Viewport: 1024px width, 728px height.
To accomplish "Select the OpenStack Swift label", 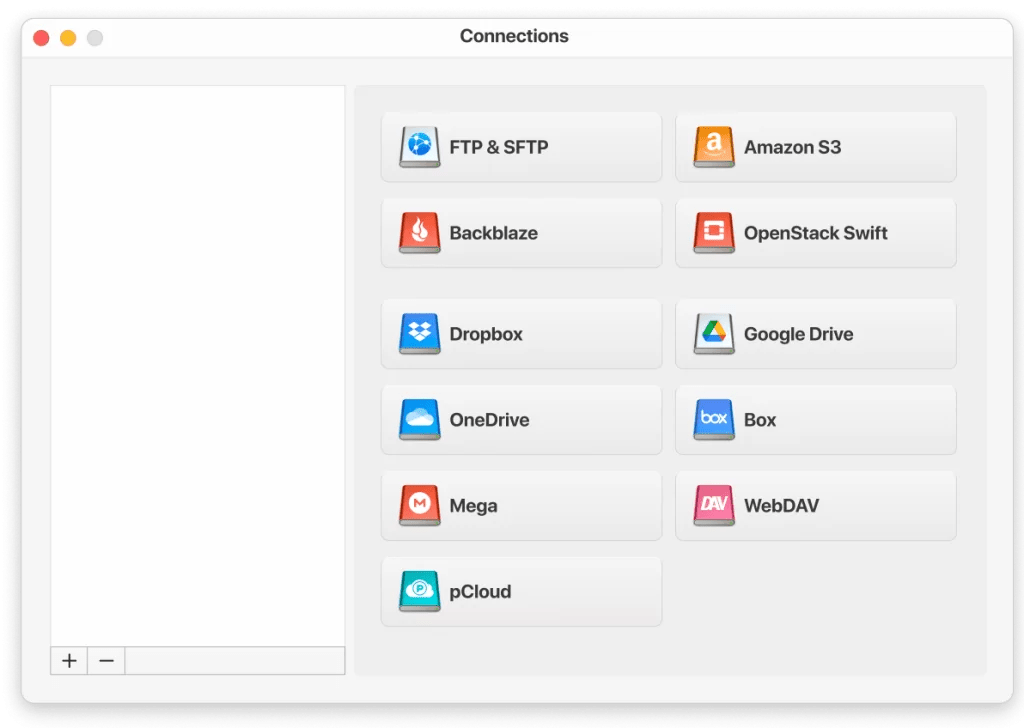I will (x=816, y=233).
